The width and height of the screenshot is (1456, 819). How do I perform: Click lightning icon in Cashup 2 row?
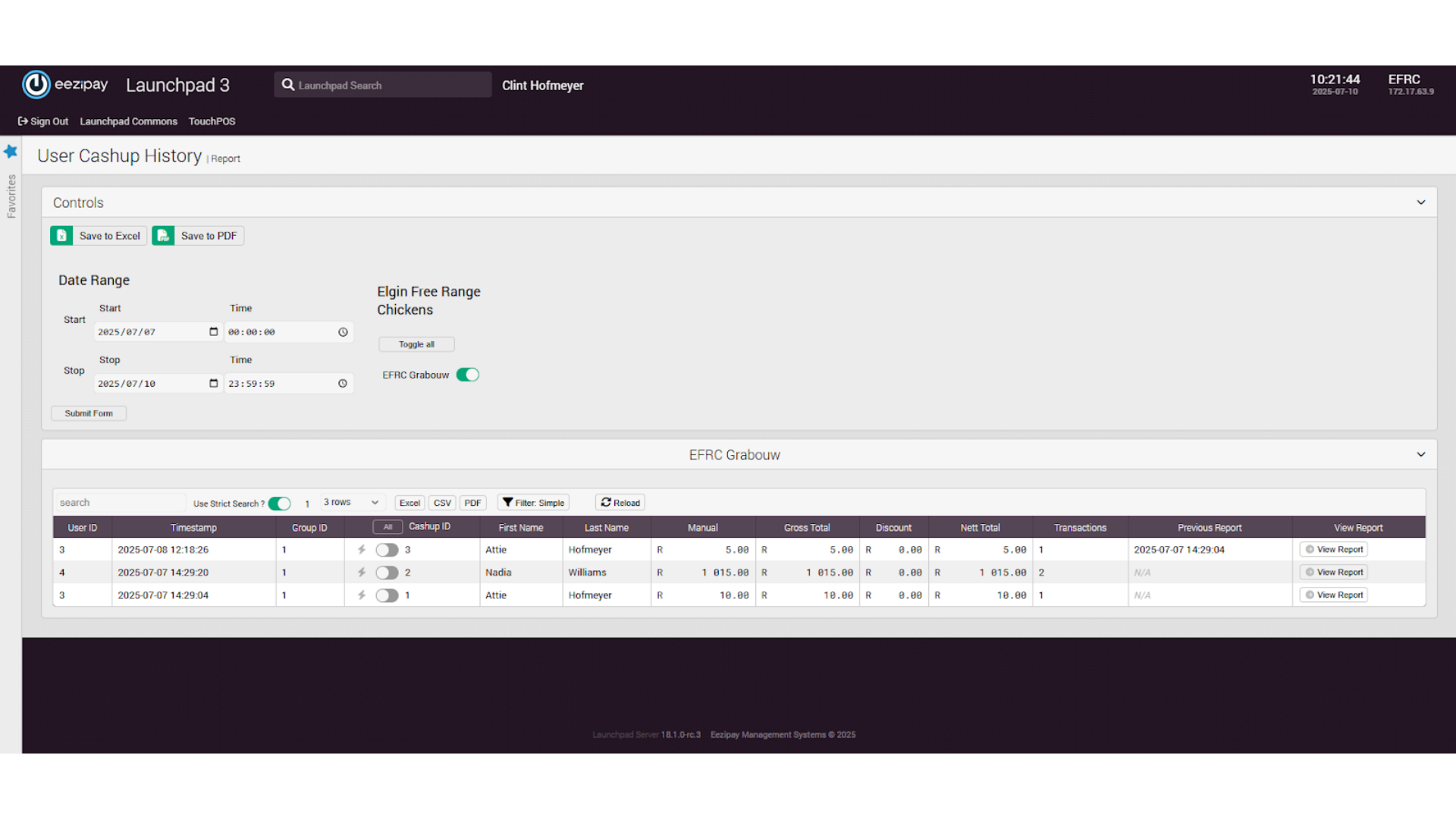[362, 573]
